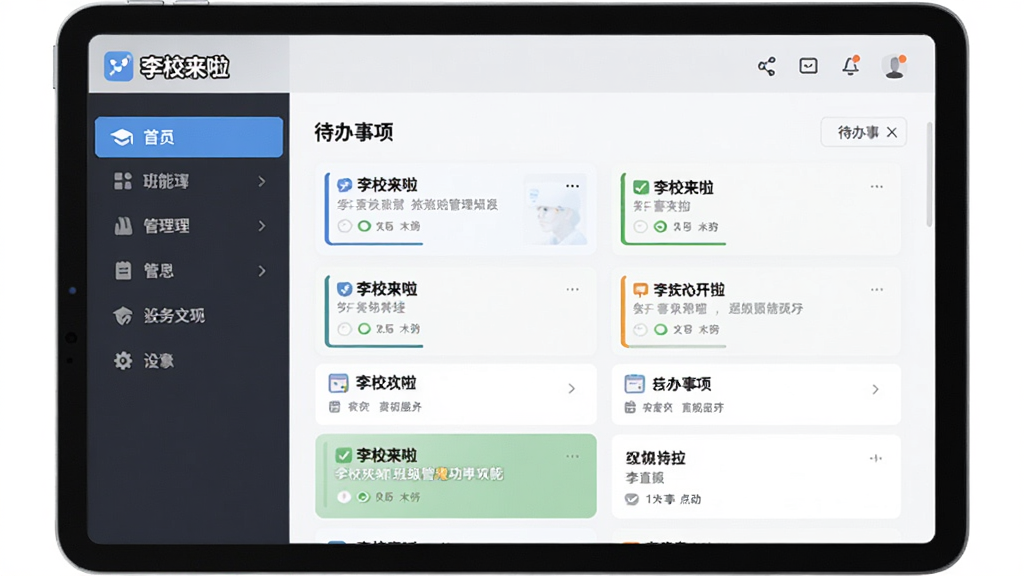Open the 李校攻啦 card title

[386, 383]
